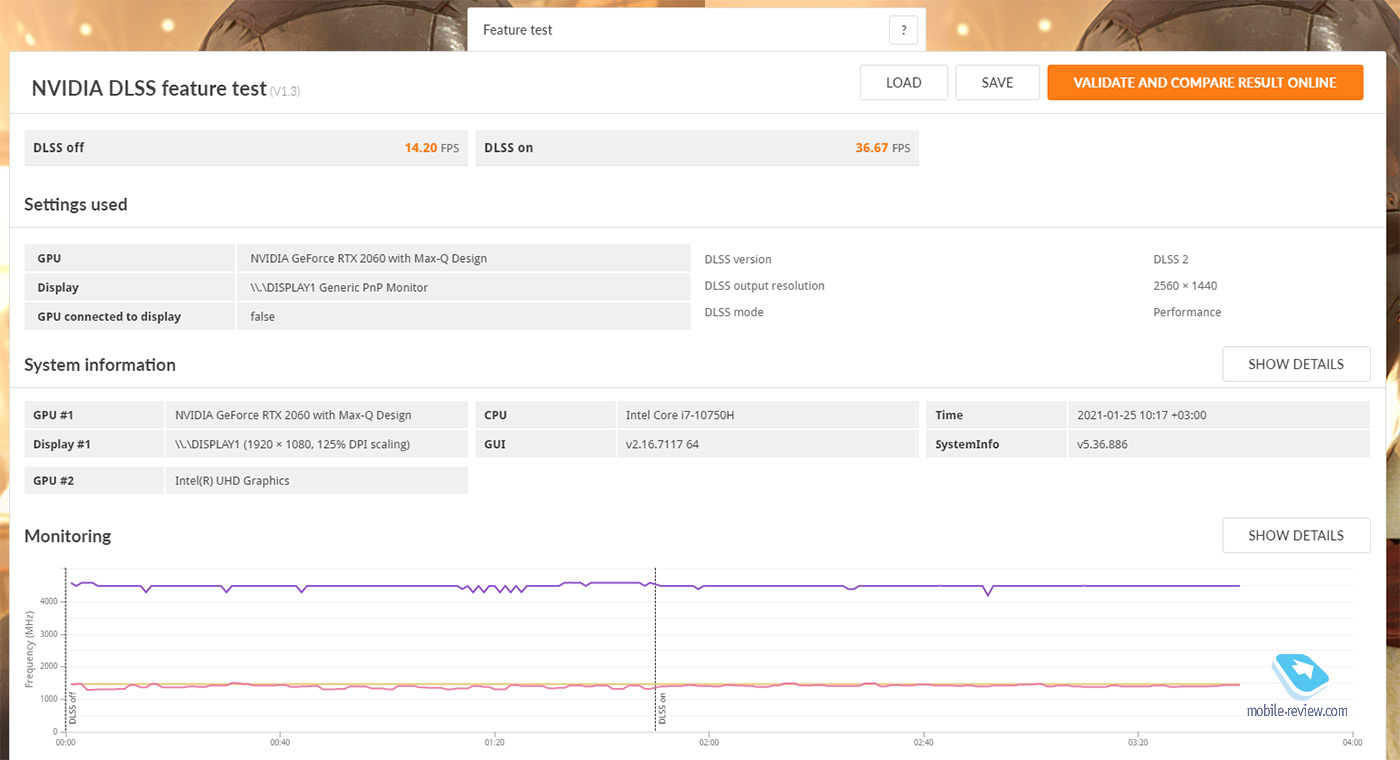
Task: Click the 2560 × 1440 output resolution
Action: coord(1185,286)
